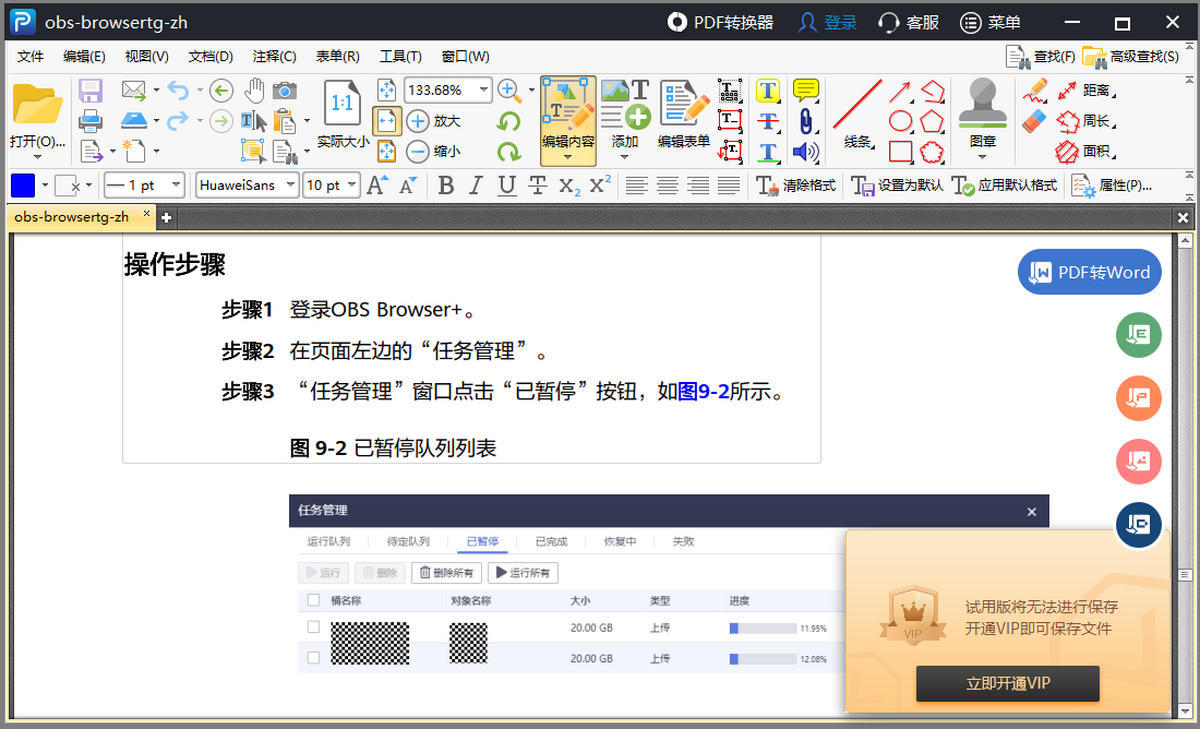Select the hand pan tool

[x=254, y=91]
